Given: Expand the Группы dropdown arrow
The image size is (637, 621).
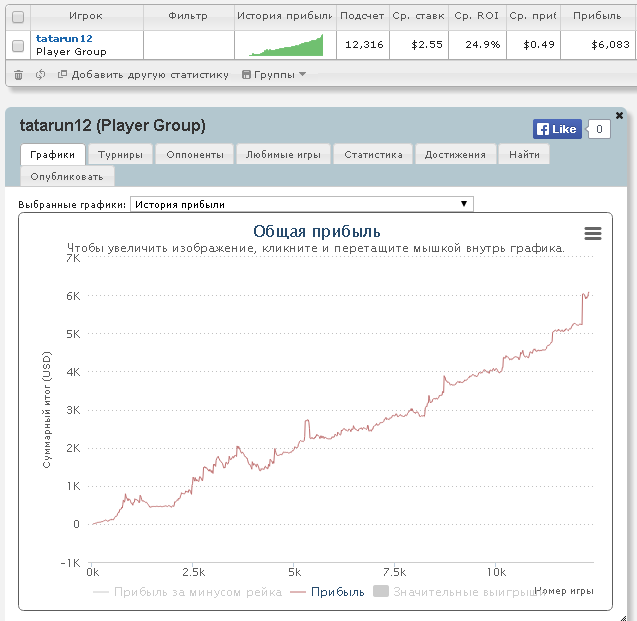Looking at the screenshot, I should (302, 74).
